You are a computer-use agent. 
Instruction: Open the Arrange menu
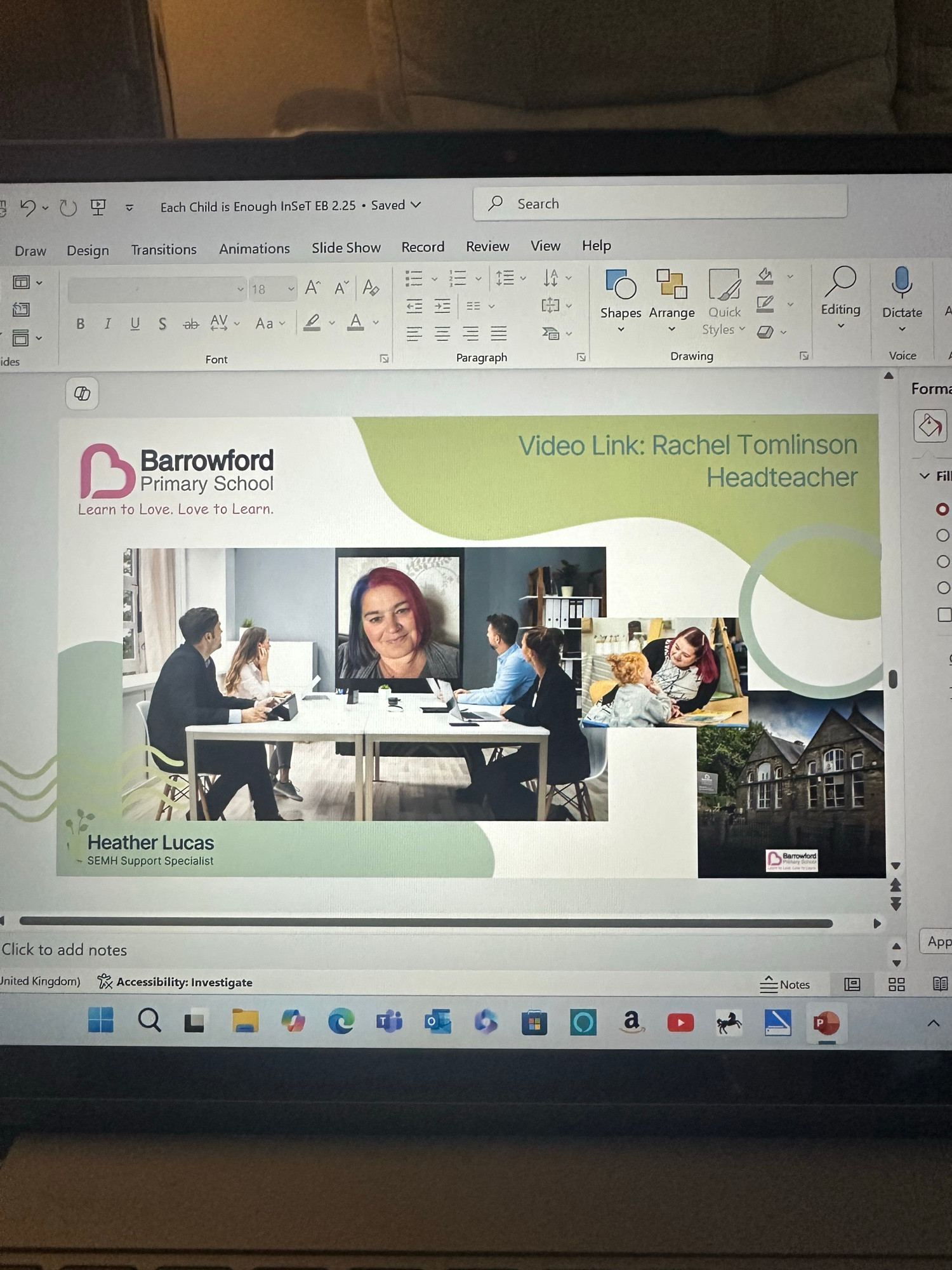tap(671, 300)
